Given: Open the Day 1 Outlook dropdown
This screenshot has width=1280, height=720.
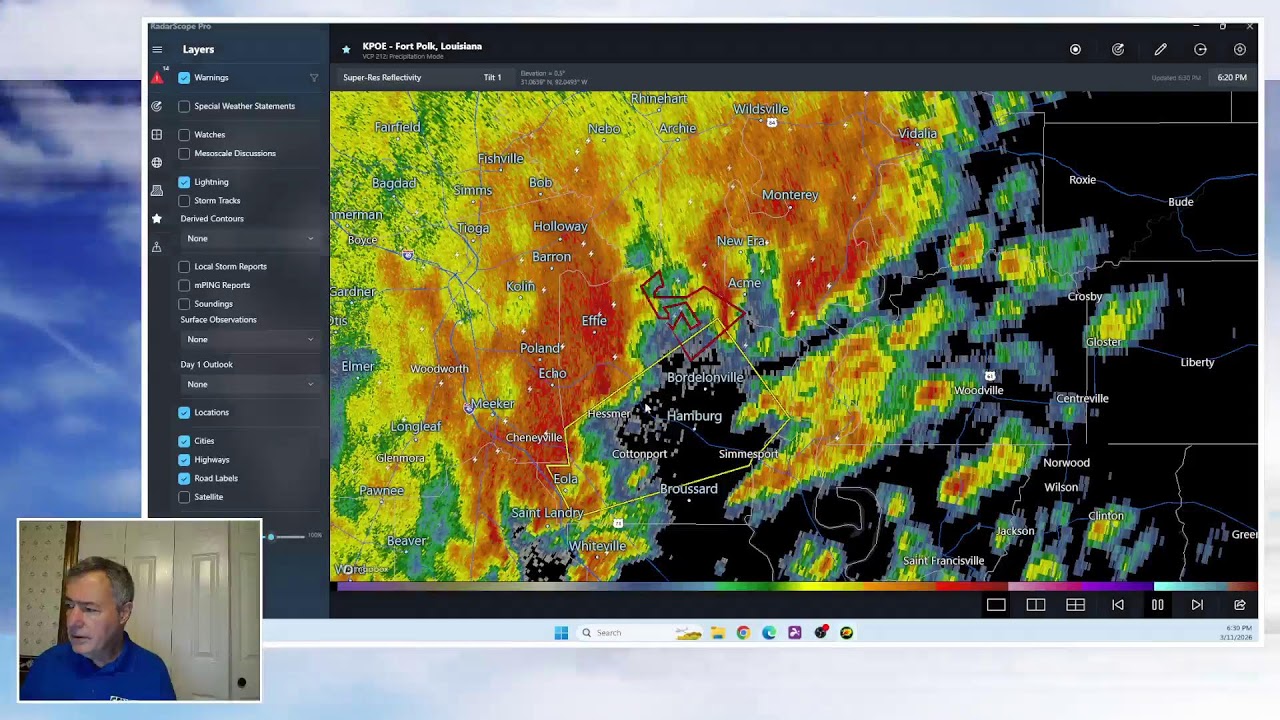Looking at the screenshot, I should [250, 384].
